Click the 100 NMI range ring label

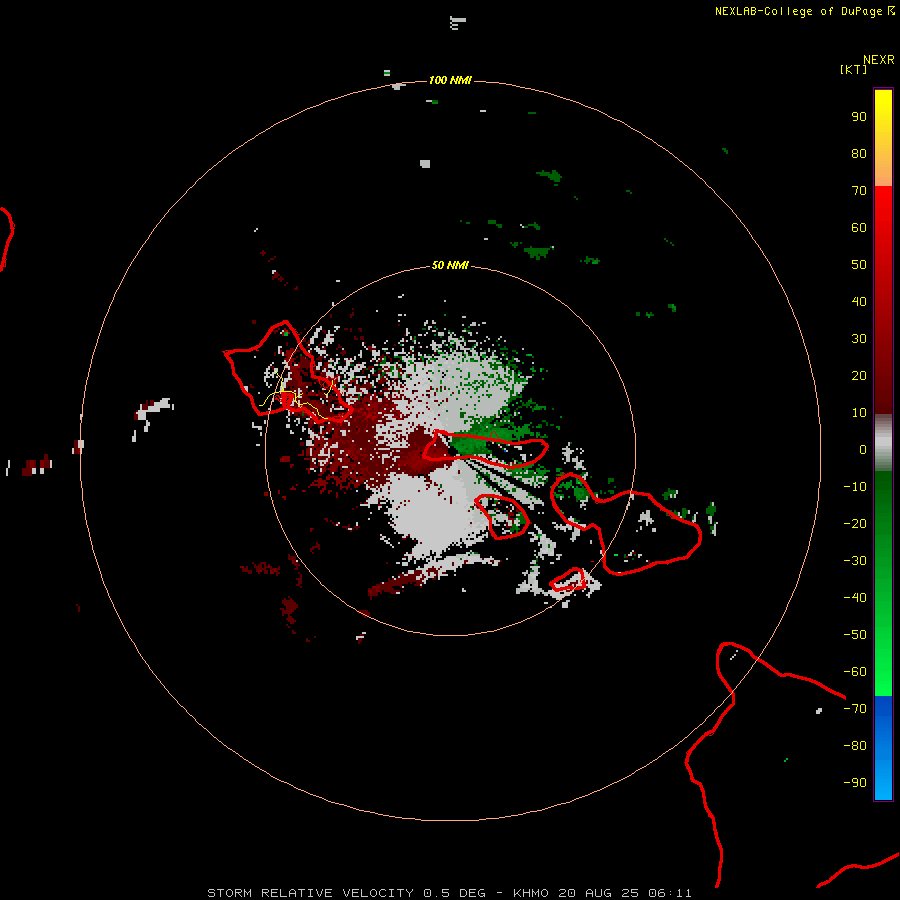[450, 80]
